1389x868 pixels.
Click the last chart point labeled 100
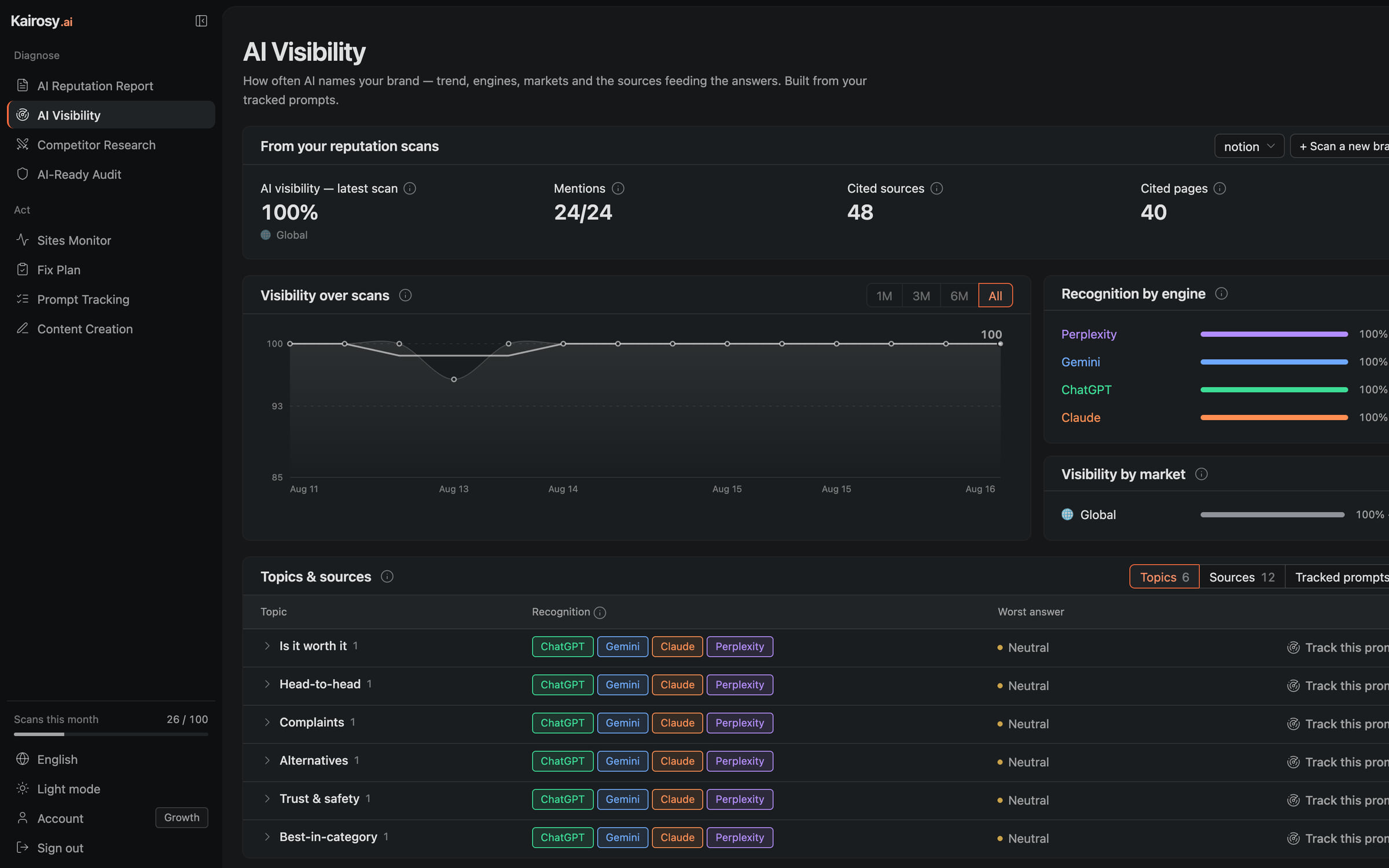(1000, 344)
